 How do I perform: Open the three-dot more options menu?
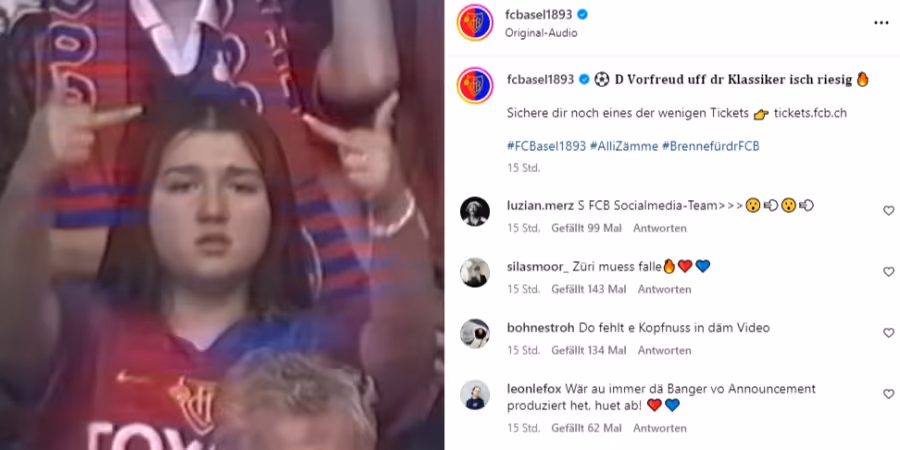pos(880,23)
